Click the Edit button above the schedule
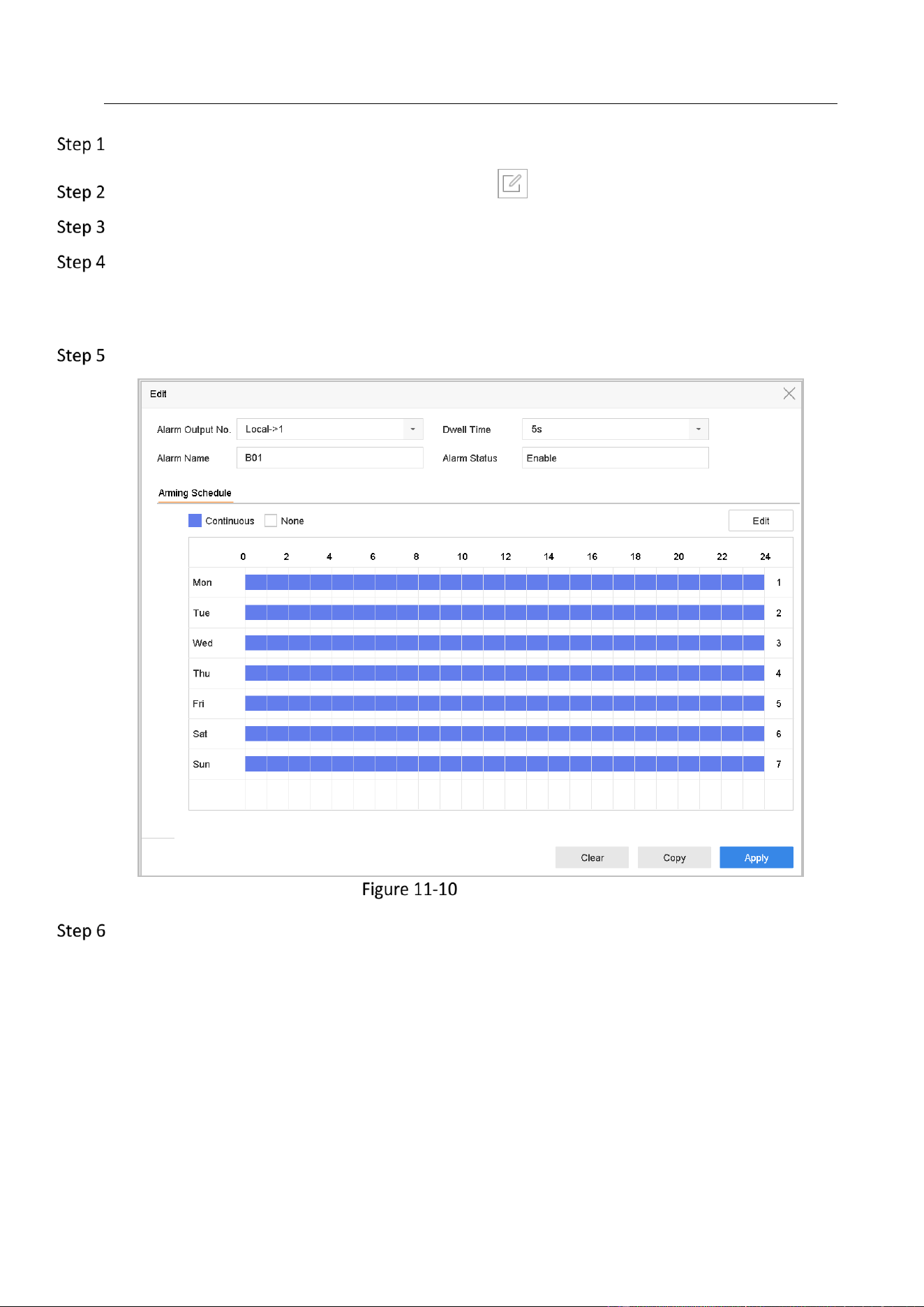Image resolution: width=924 pixels, height=1307 pixels. coord(761,521)
